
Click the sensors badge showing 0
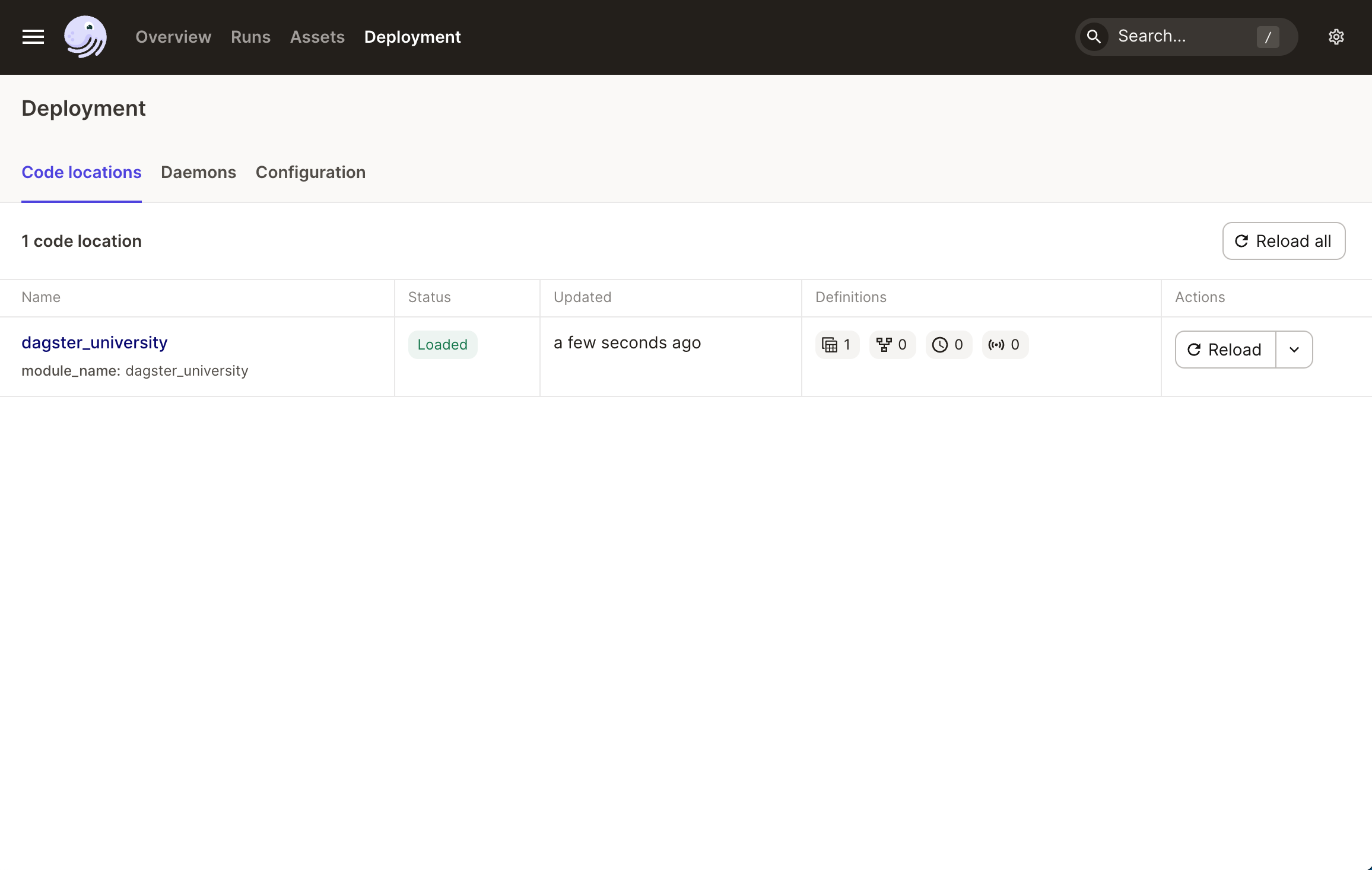tap(1005, 345)
